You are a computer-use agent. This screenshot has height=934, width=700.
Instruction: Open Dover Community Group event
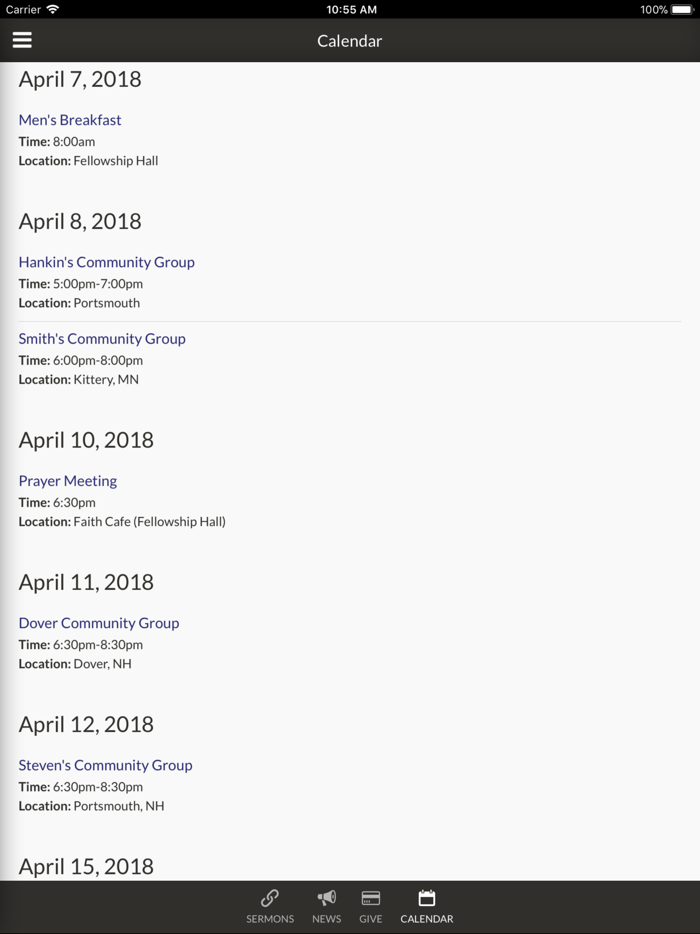tap(99, 623)
